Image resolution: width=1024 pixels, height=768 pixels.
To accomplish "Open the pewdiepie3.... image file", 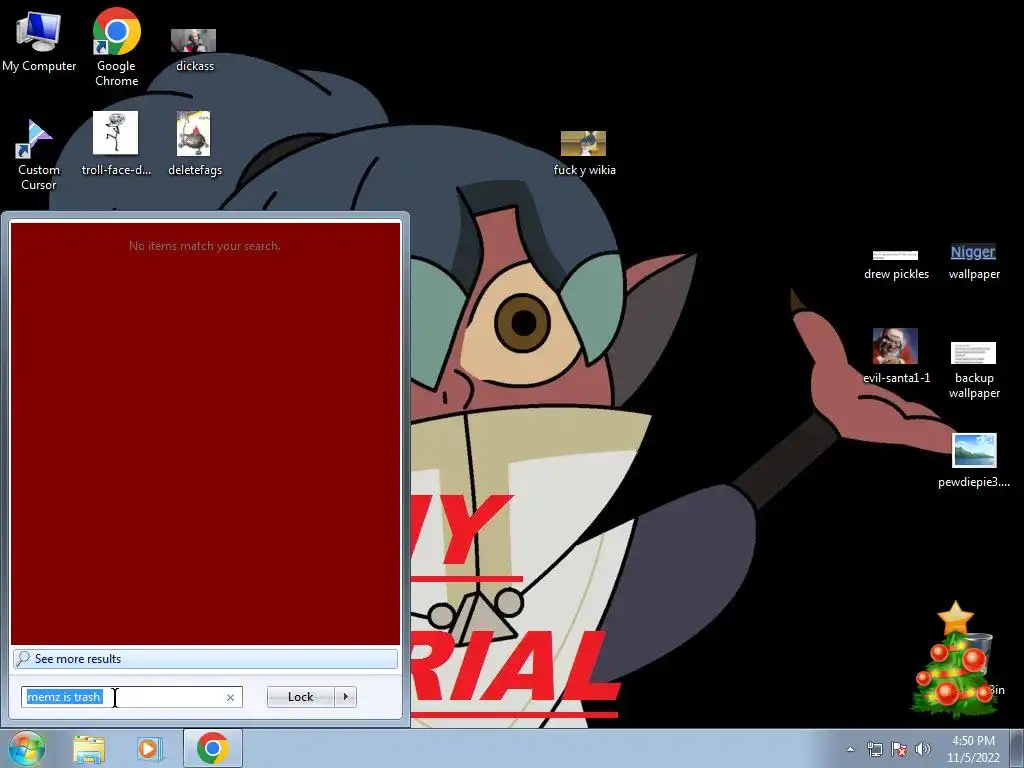I will pos(974,460).
